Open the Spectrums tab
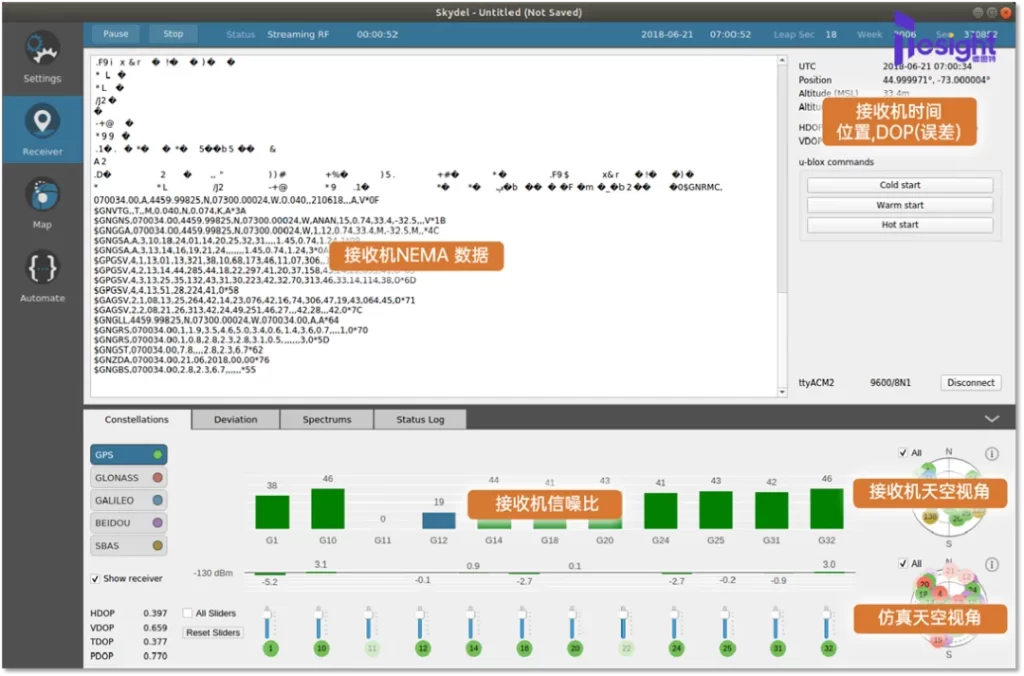 pos(327,419)
